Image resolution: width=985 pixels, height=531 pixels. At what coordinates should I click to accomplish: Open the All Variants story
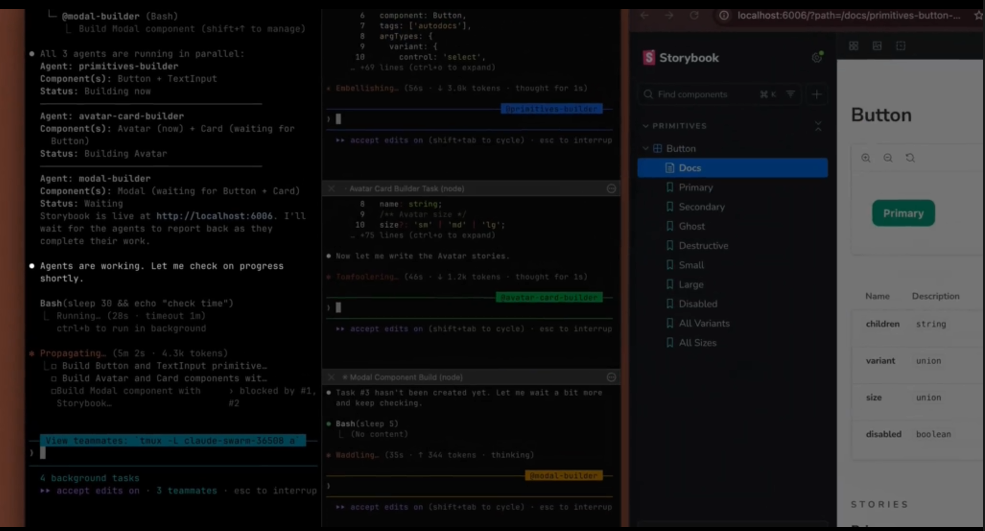point(704,324)
